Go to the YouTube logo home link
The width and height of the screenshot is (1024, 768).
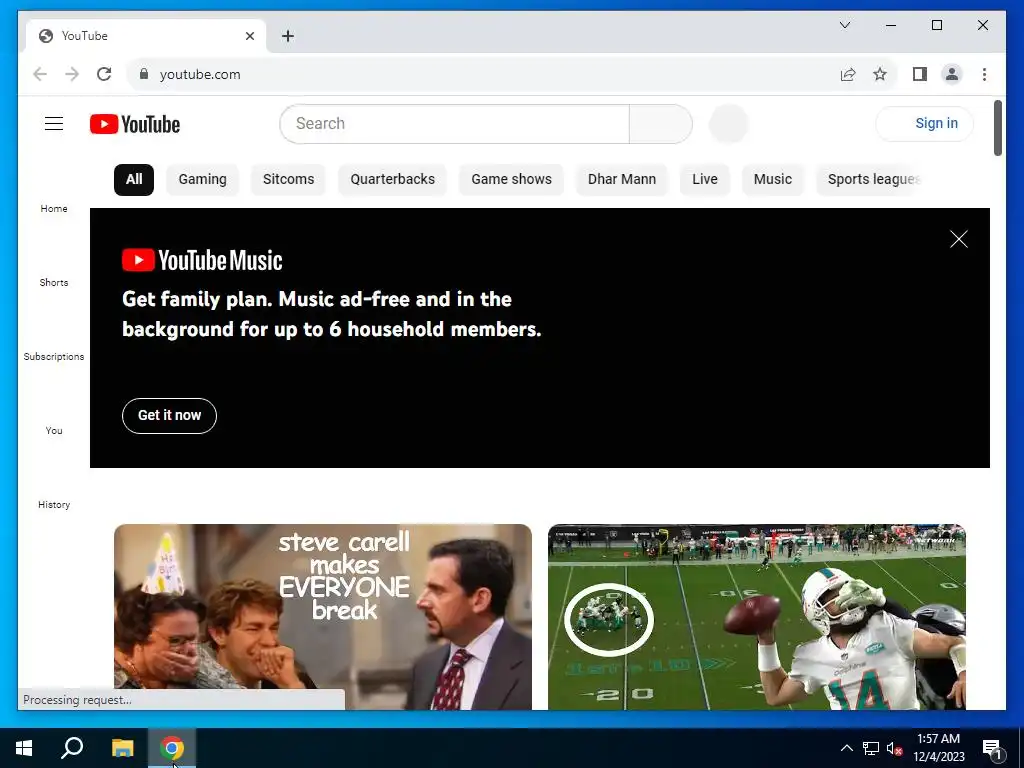coord(135,124)
